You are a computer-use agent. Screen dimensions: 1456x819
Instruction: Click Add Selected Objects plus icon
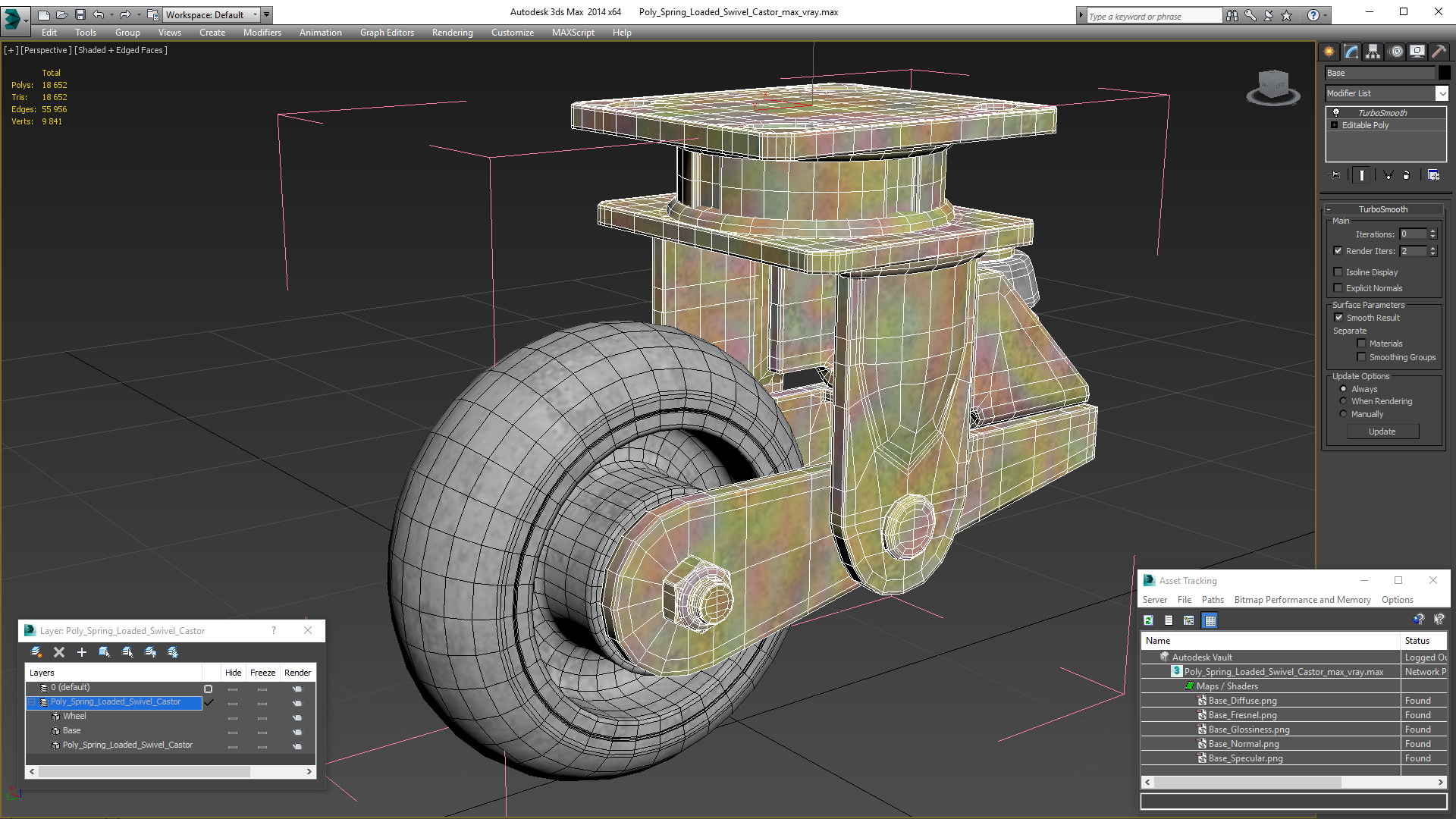82,652
